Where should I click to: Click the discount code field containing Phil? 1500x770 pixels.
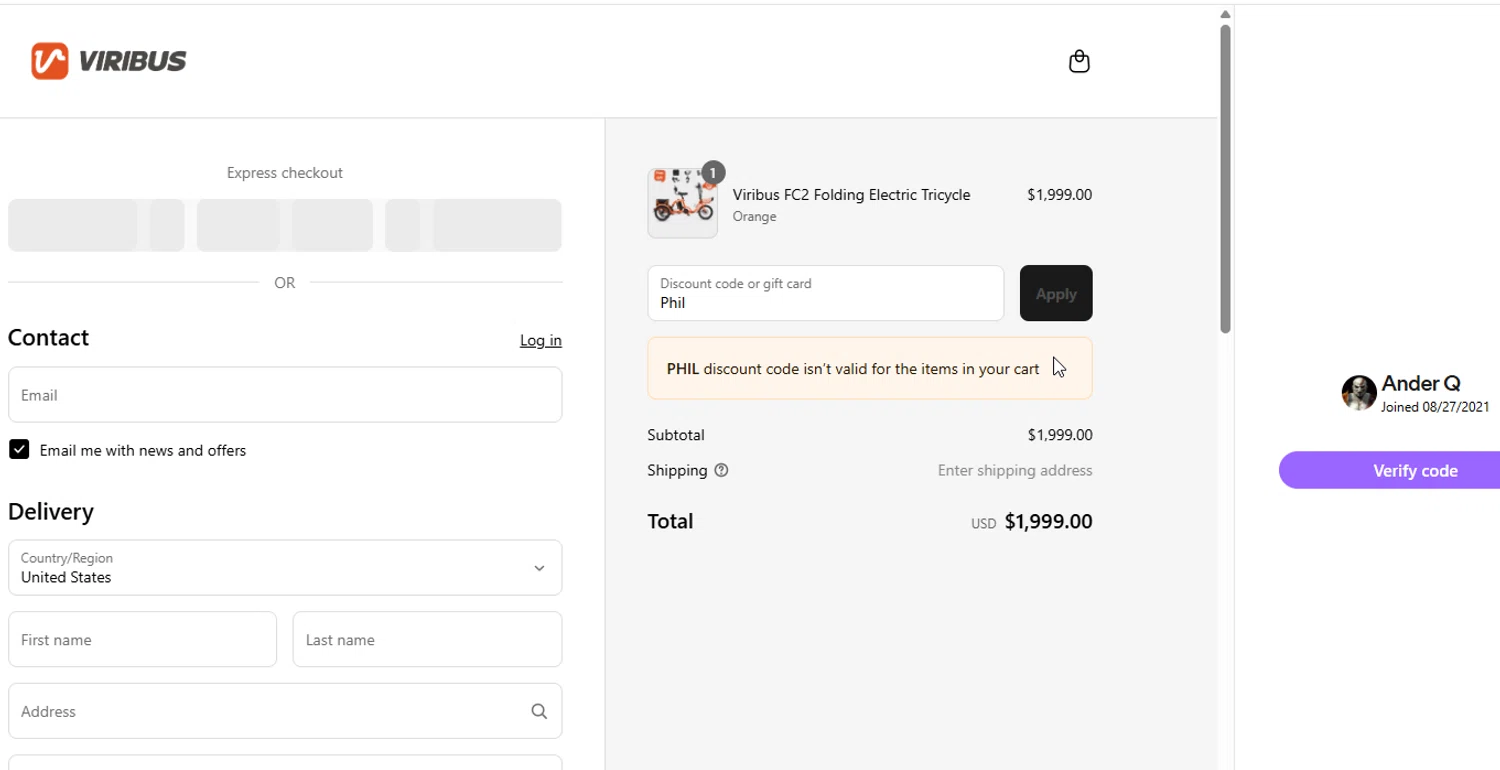[826, 293]
